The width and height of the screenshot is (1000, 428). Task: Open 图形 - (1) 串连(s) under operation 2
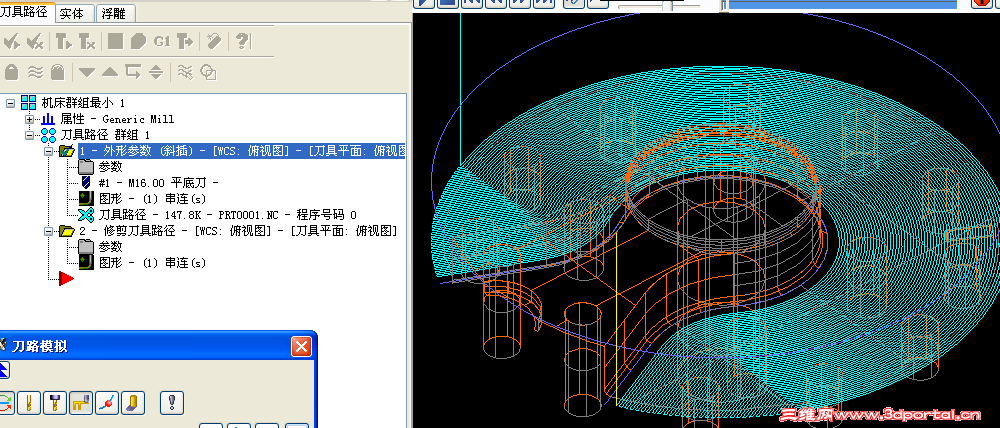[x=152, y=263]
